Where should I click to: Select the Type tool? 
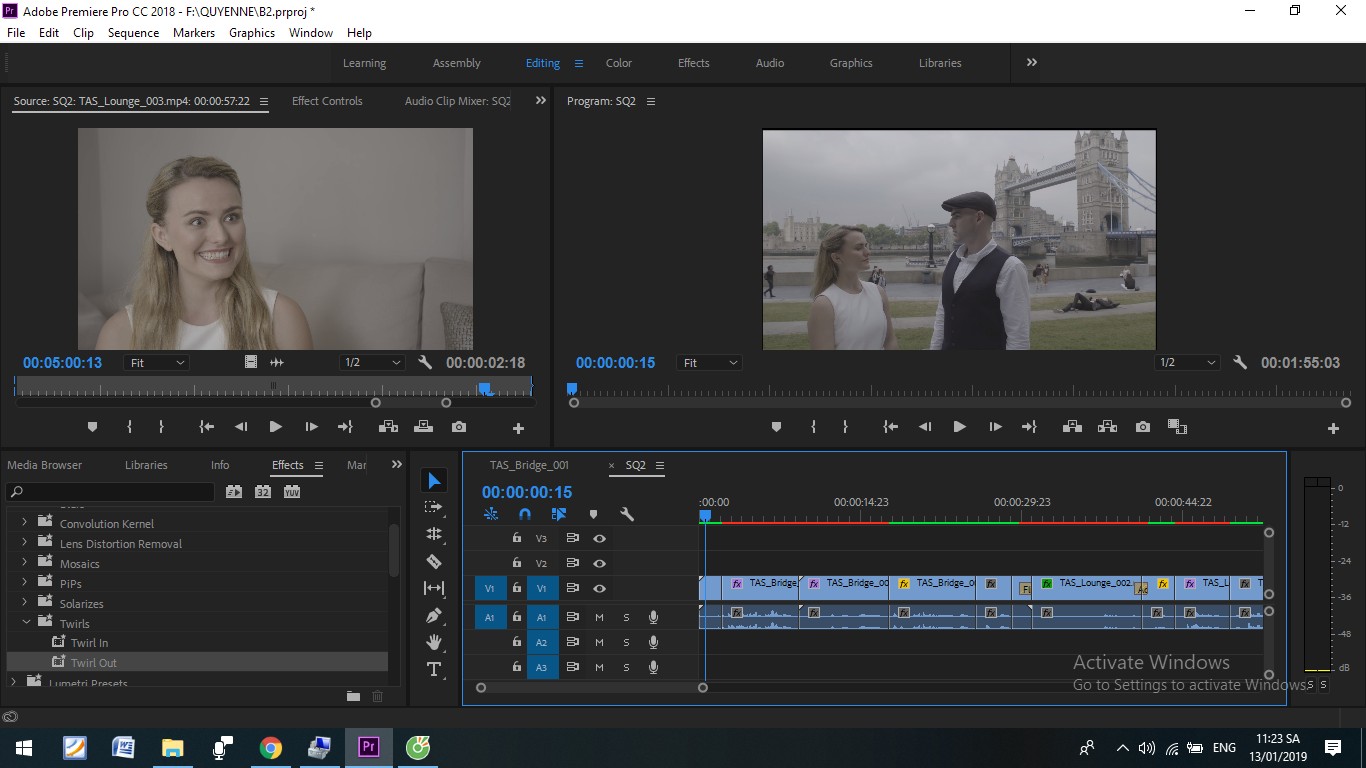click(434, 669)
